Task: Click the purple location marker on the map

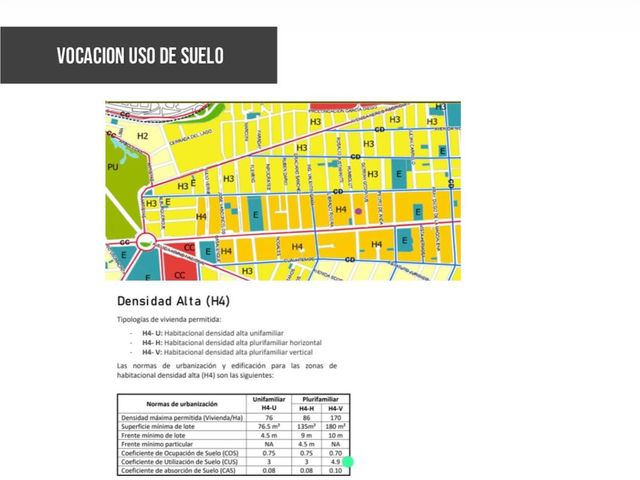Action: coord(358,211)
